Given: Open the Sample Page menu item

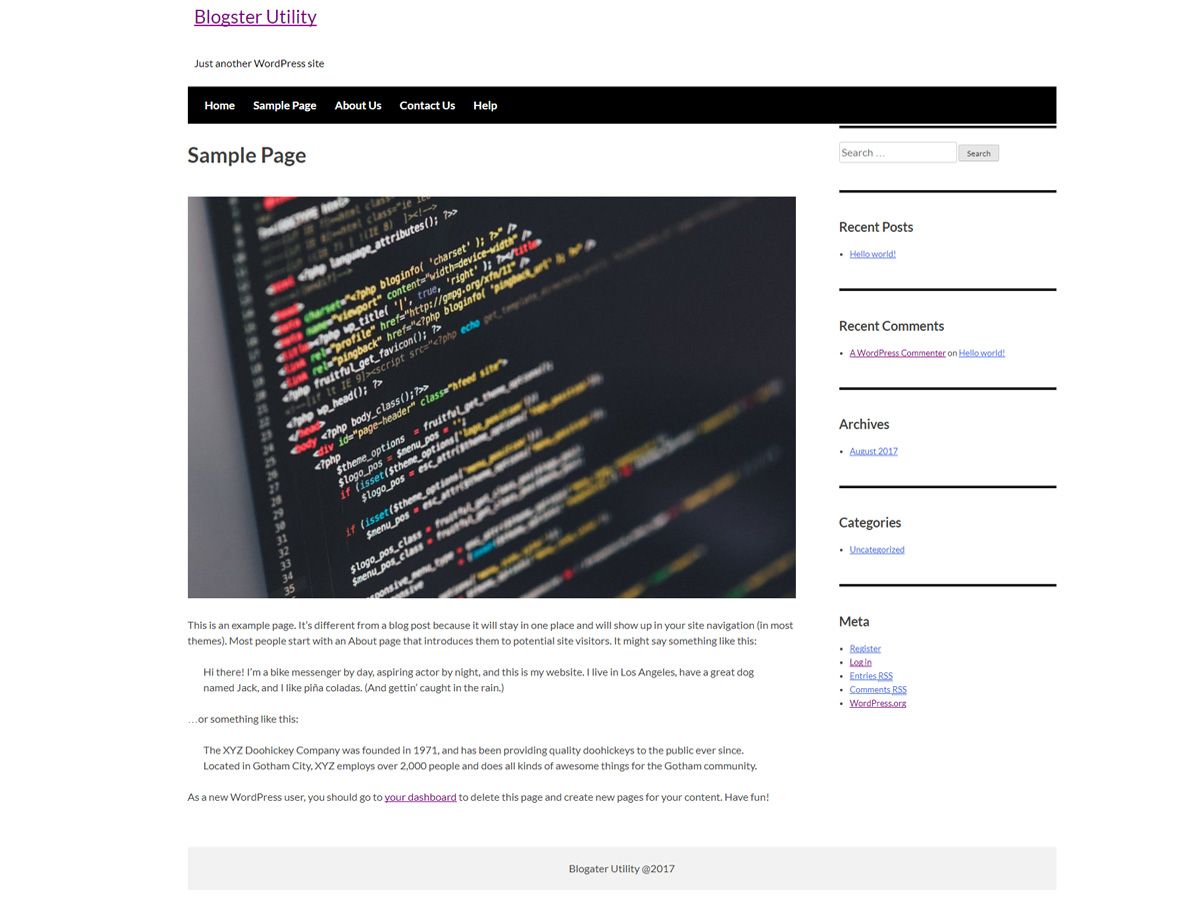Looking at the screenshot, I should coord(284,105).
